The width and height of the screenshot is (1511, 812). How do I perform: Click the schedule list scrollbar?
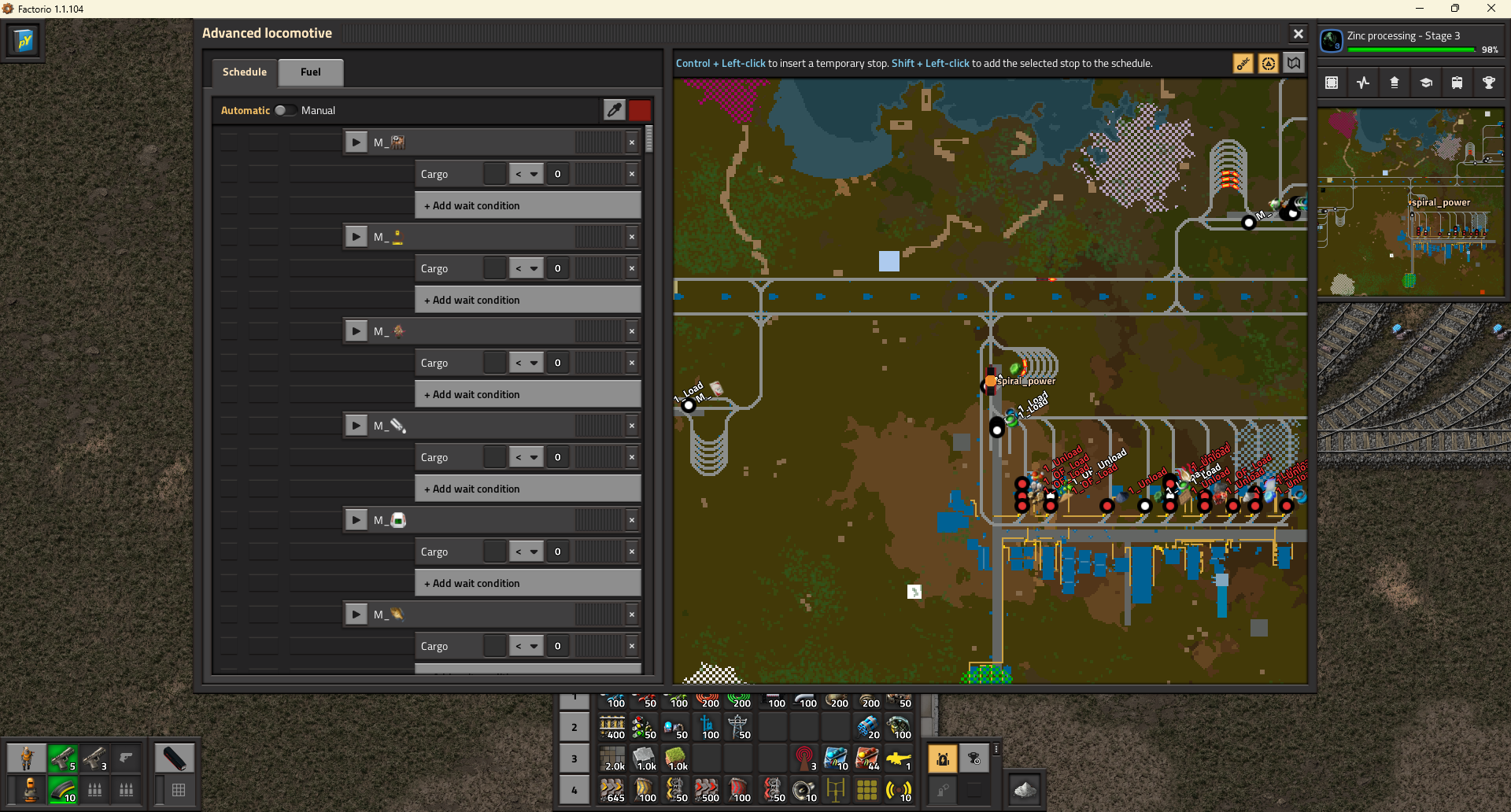[x=648, y=139]
